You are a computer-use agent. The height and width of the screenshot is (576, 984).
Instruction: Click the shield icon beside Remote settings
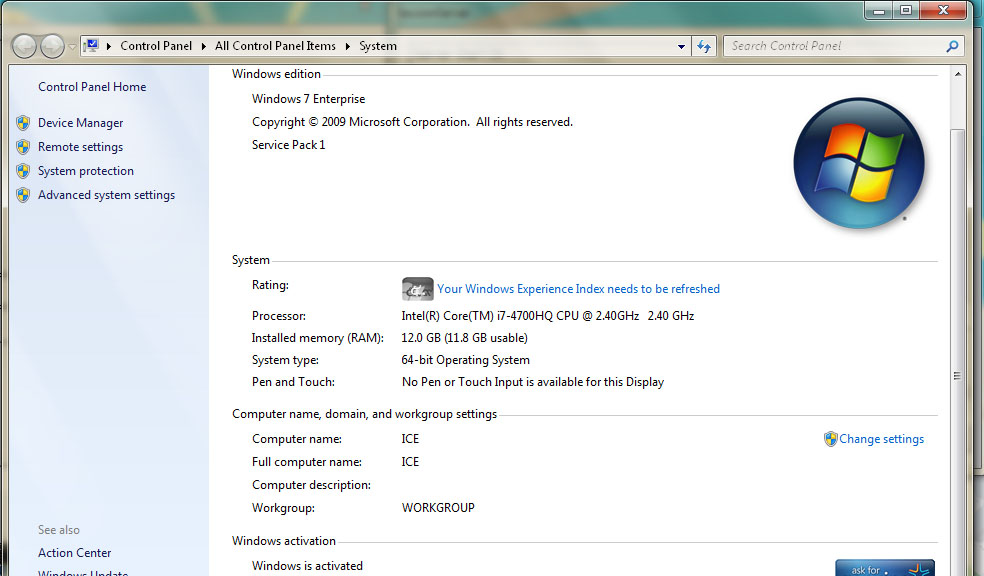click(23, 147)
